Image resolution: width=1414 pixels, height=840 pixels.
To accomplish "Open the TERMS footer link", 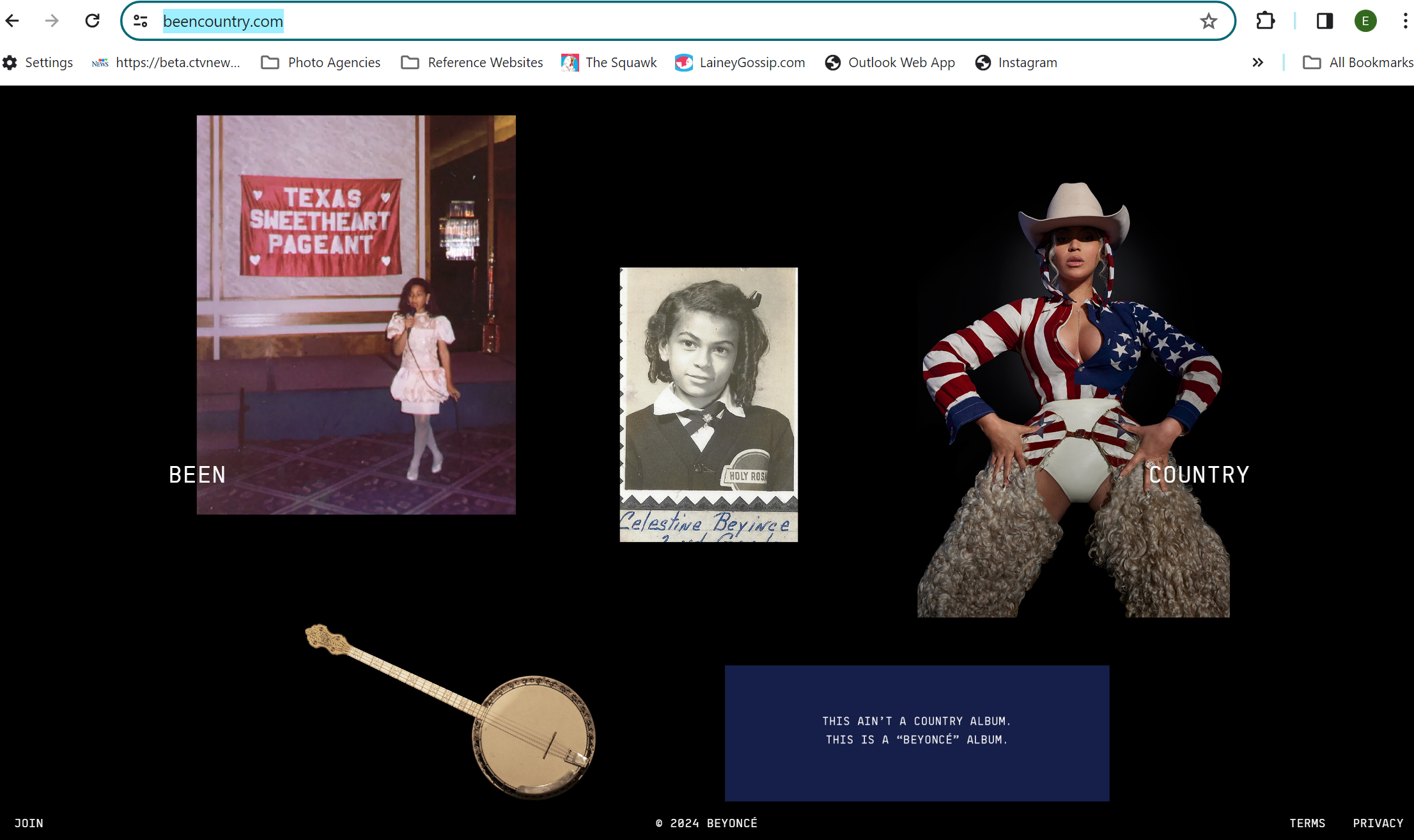I will coord(1307,823).
